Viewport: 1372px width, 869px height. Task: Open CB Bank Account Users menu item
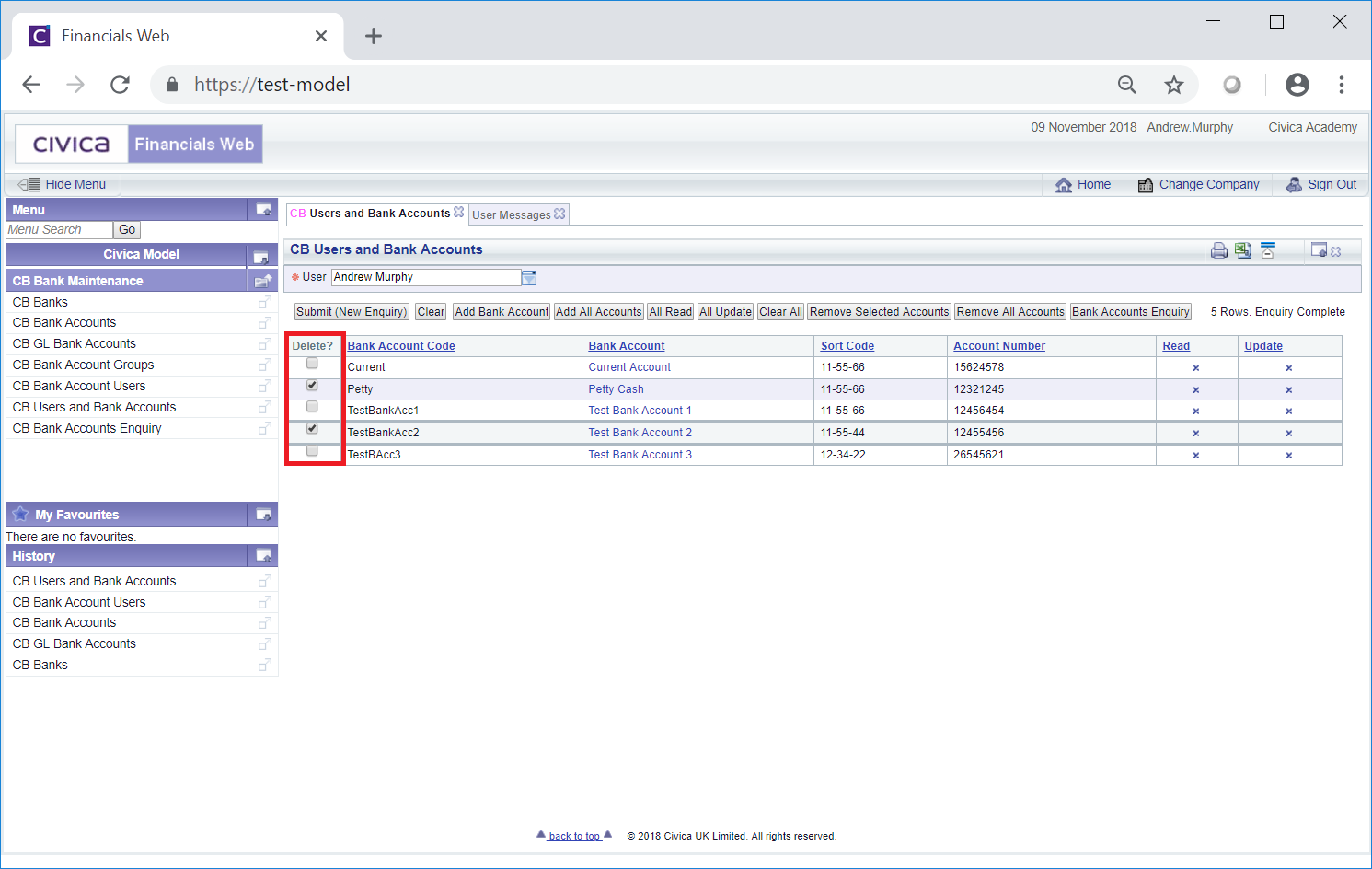click(79, 386)
